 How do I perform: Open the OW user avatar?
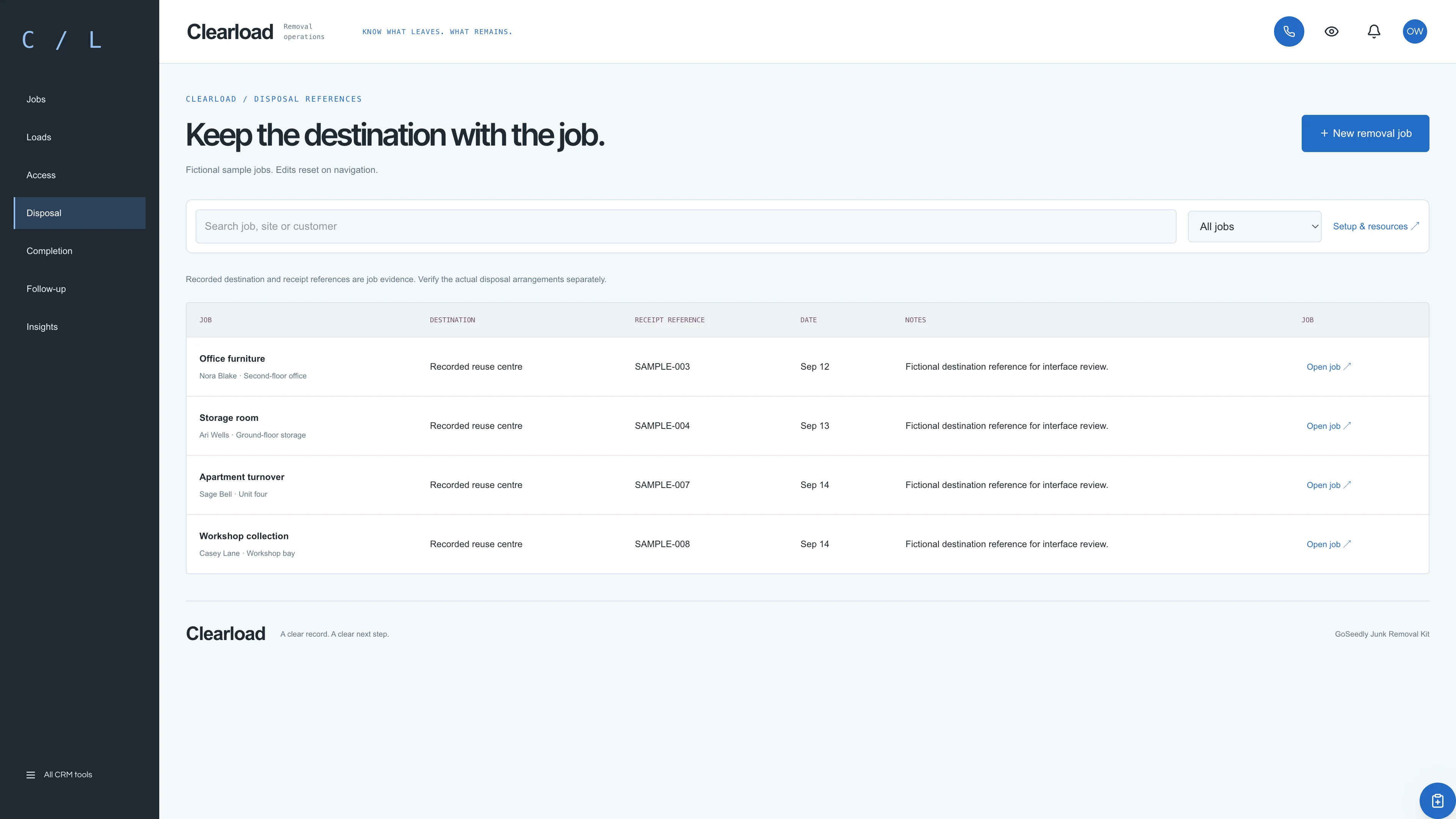(1415, 31)
